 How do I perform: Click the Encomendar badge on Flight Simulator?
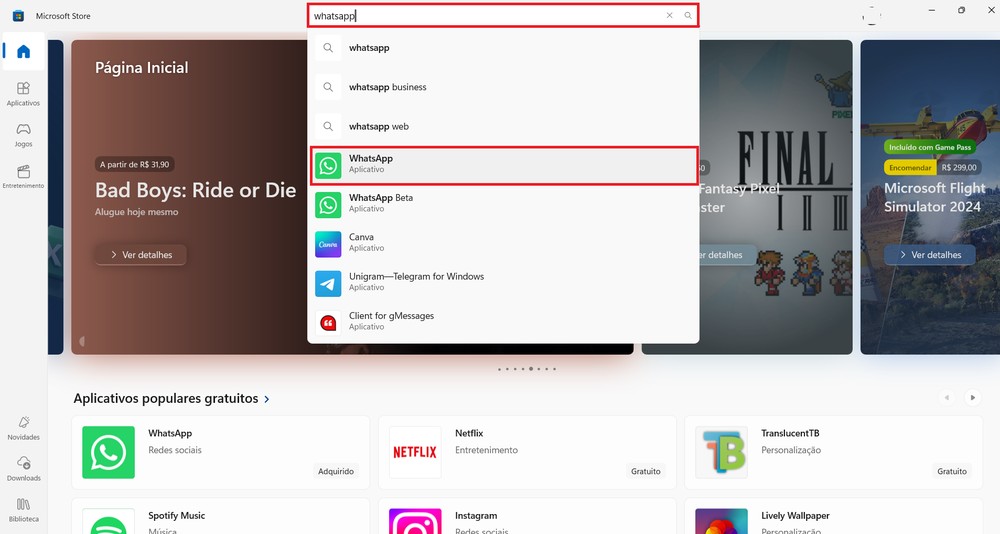point(909,167)
